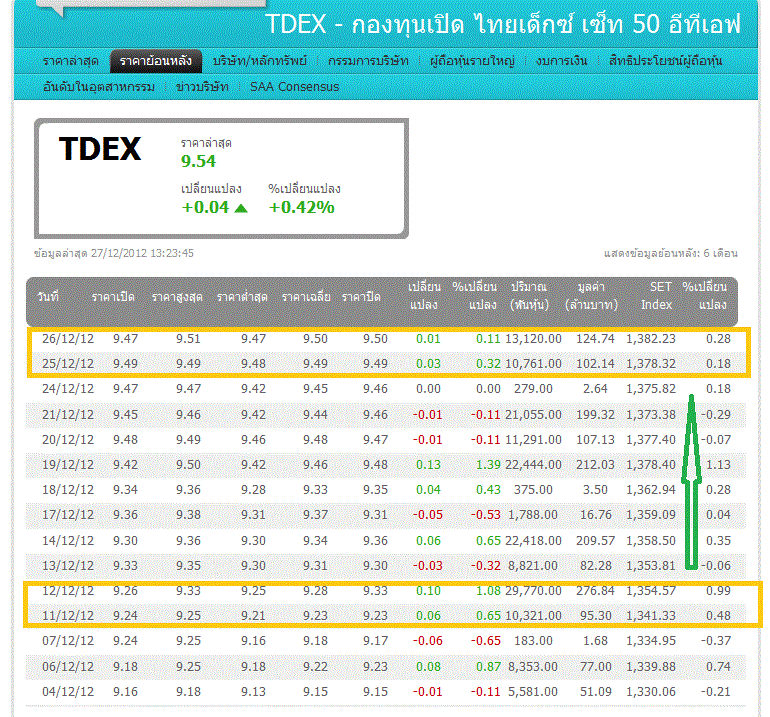Switch to บริษัท/หลักทรัพย์ tab
This screenshot has height=717, width=770.
click(260, 61)
